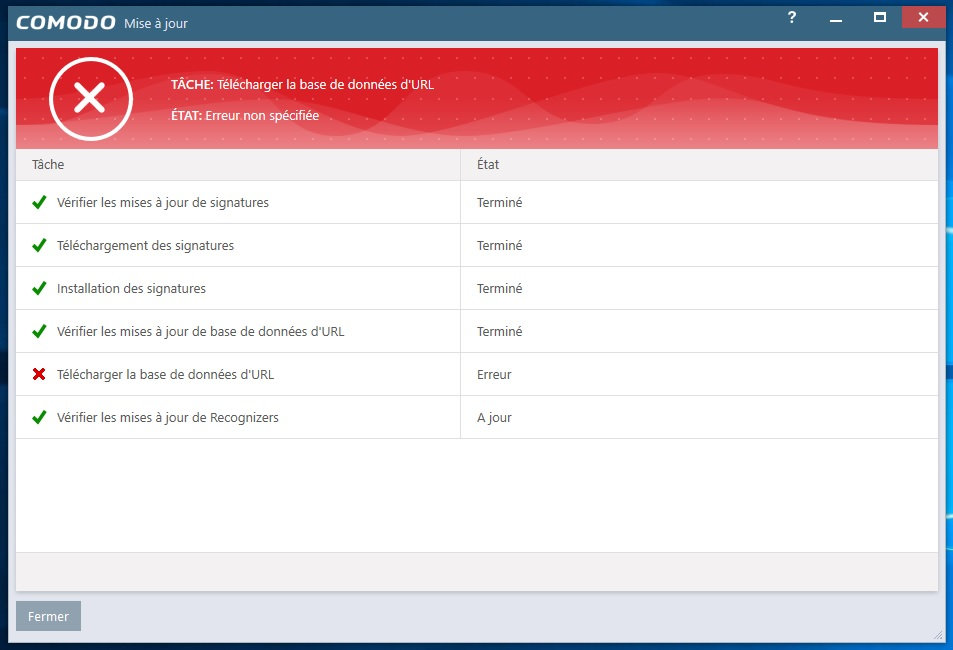Screen dimensions: 953x650
Task: Click green checkmark beside Vérifier les mises à jour de signatures
Action: click(x=40, y=202)
